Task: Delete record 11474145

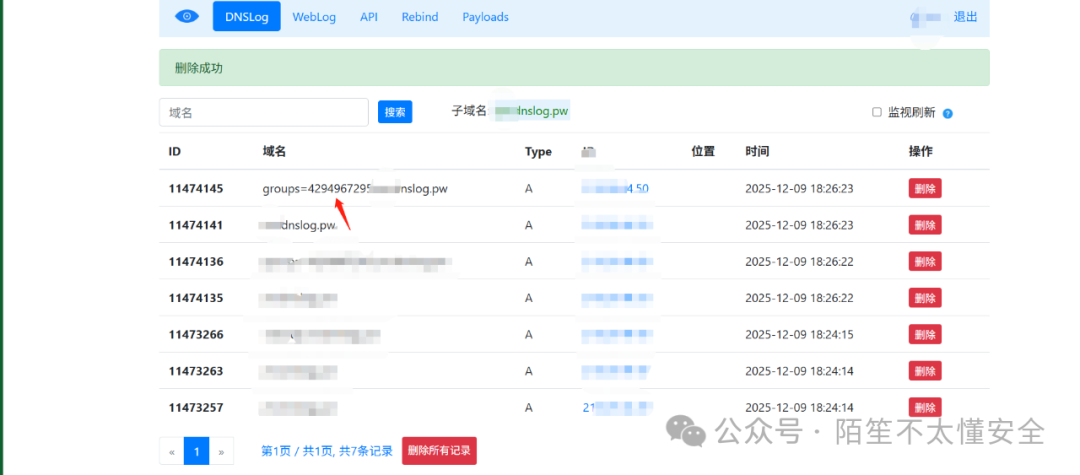Action: (x=924, y=188)
